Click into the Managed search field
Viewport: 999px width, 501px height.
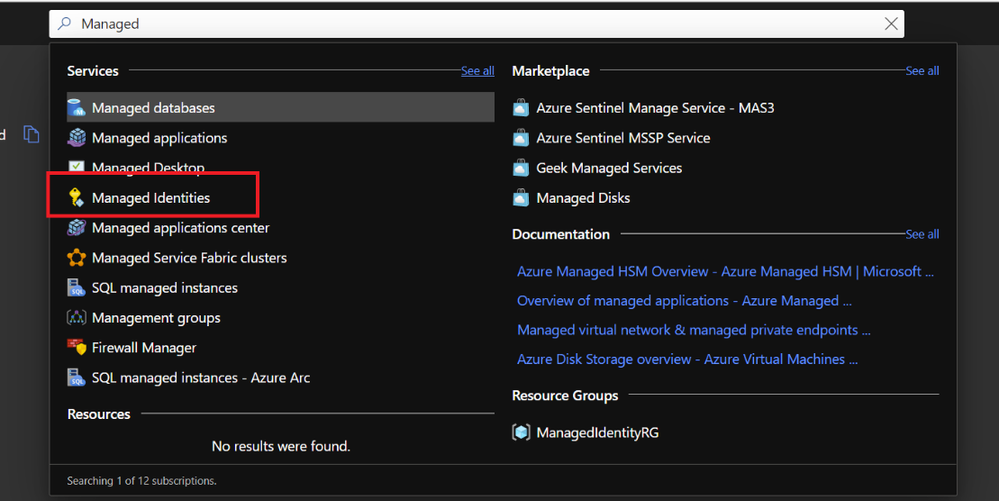pos(477,24)
